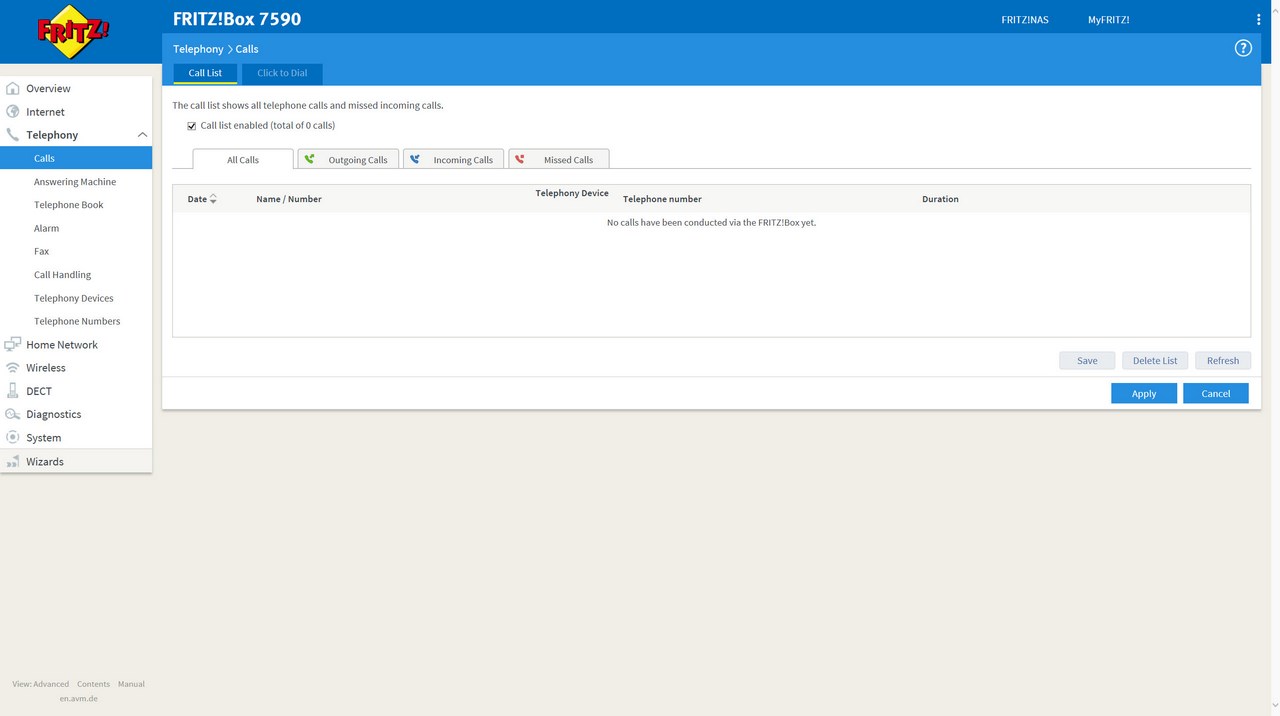Click the Telephone number column header

(x=662, y=199)
